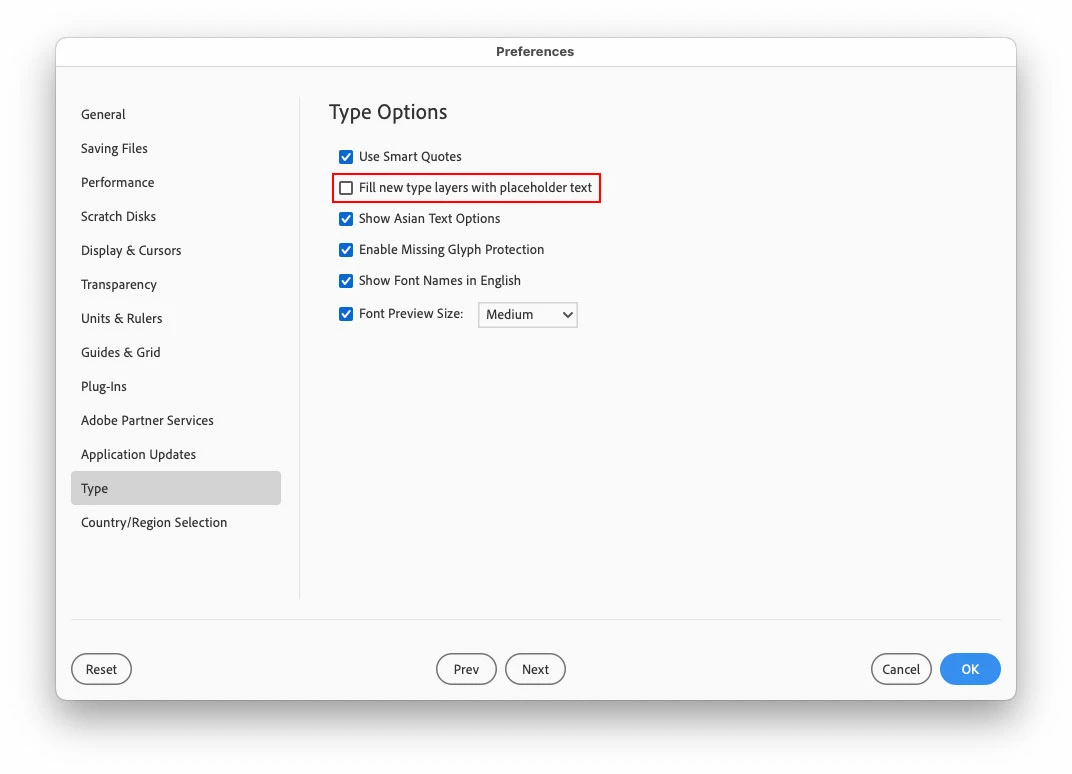Click Prev to view previous category
Image resolution: width=1072 pixels, height=774 pixels.
[466, 669]
